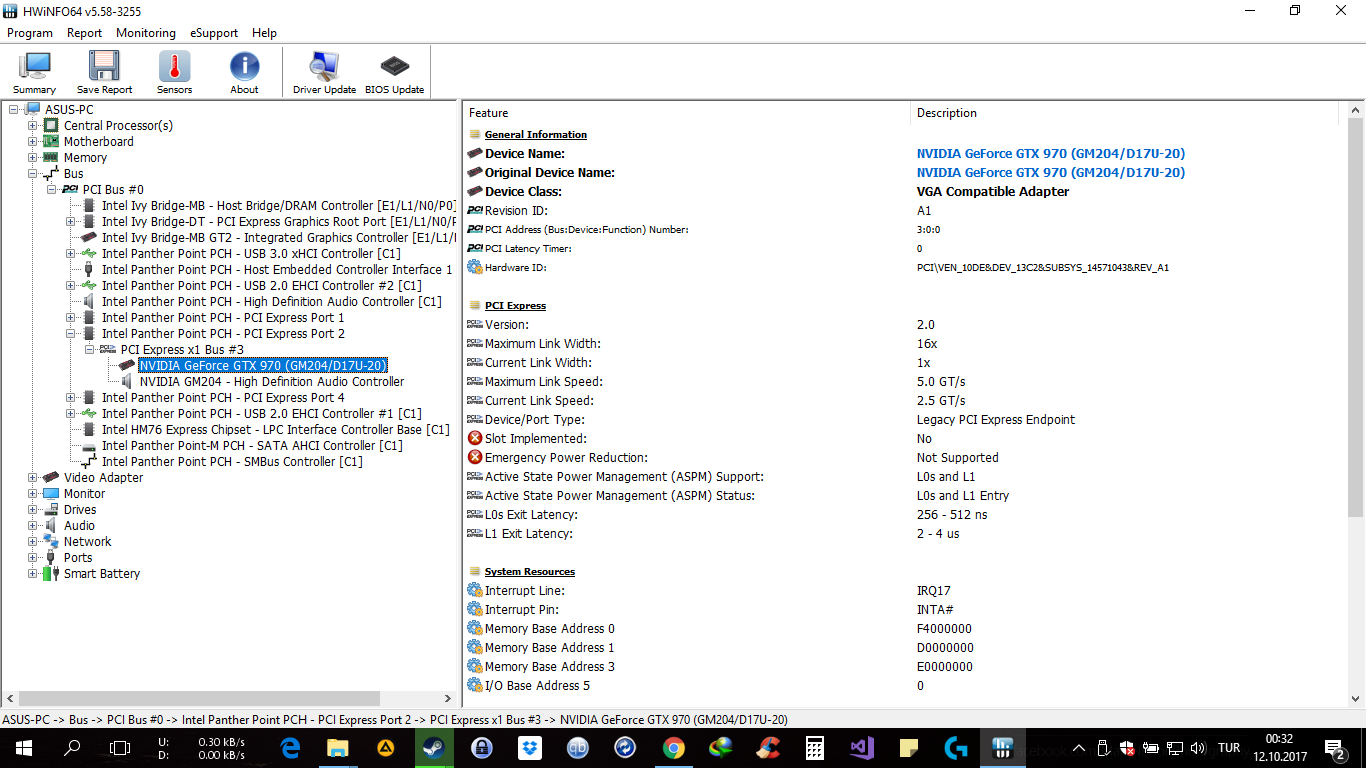Select PCI Express x1 Bus #3
Viewport: 1366px width, 768px height.
pos(182,350)
